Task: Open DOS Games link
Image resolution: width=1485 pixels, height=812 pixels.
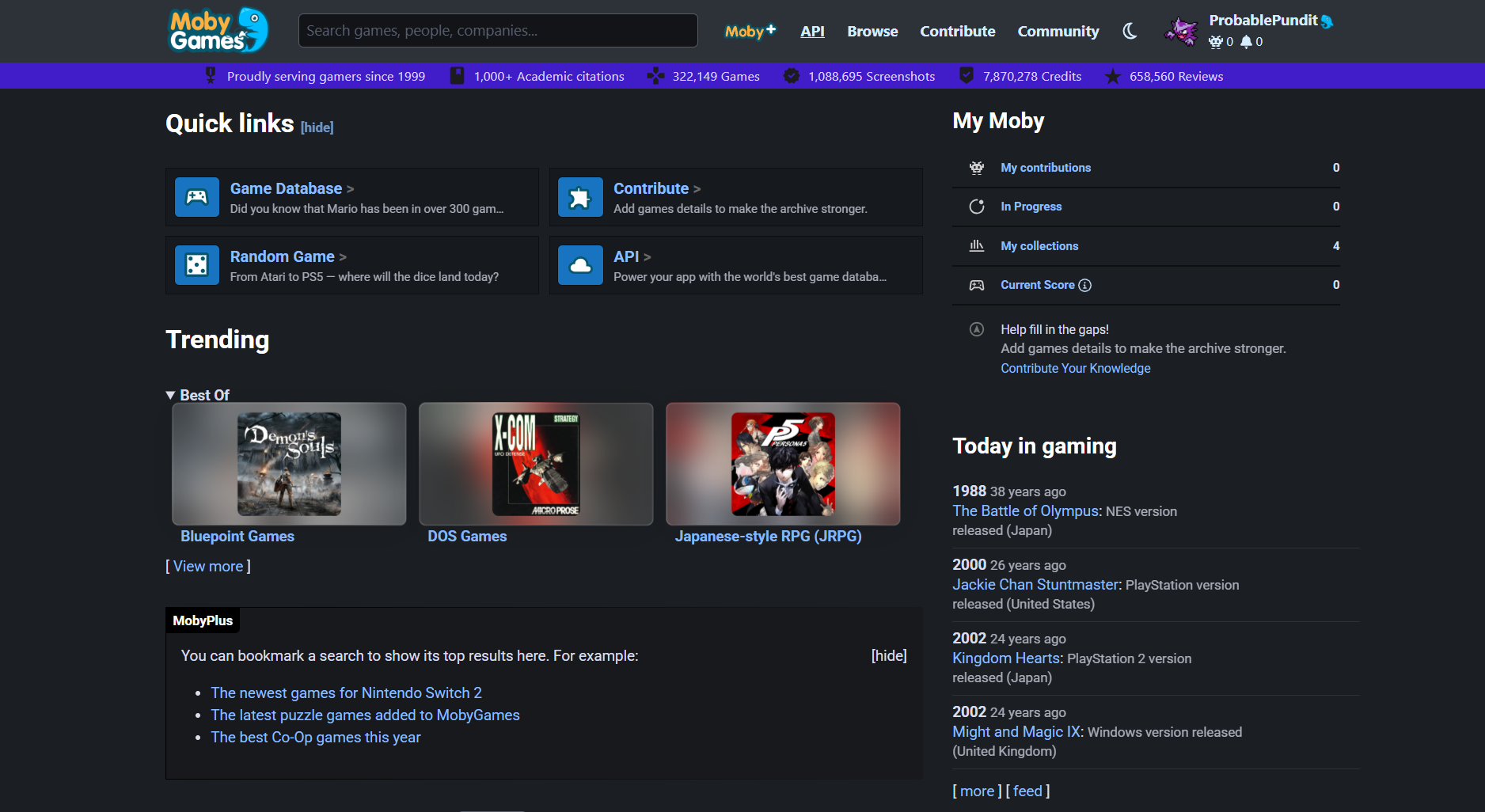Action: pos(467,536)
